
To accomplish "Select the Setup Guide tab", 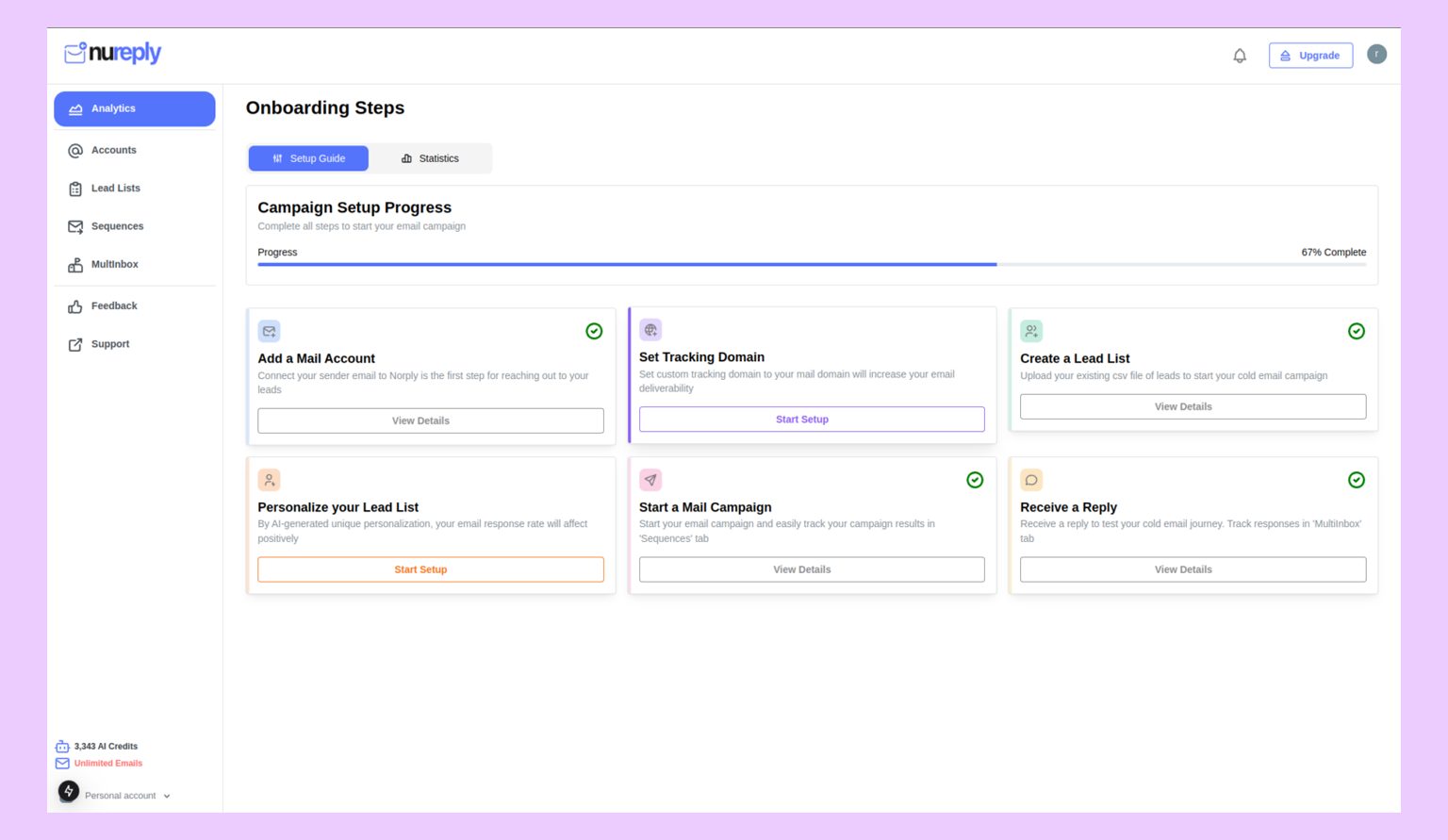I will point(308,158).
